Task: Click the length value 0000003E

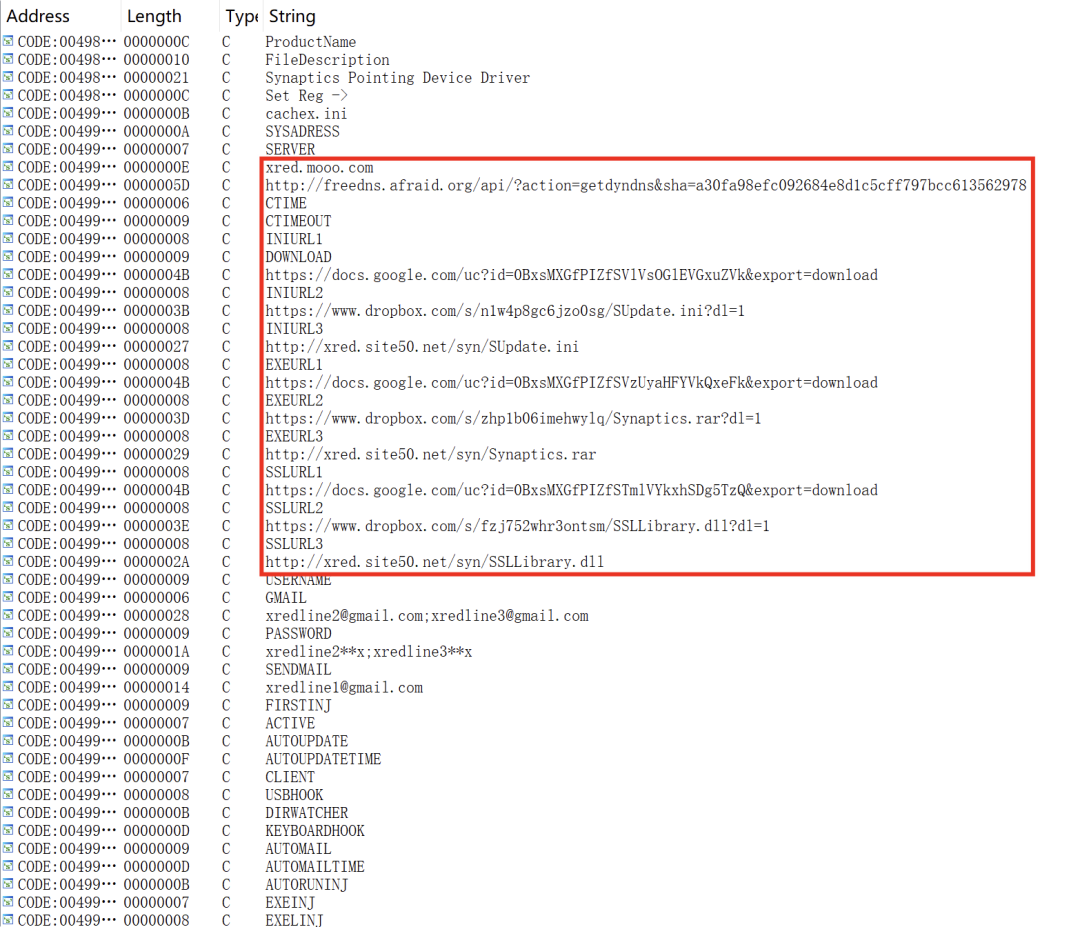Action: (156, 525)
